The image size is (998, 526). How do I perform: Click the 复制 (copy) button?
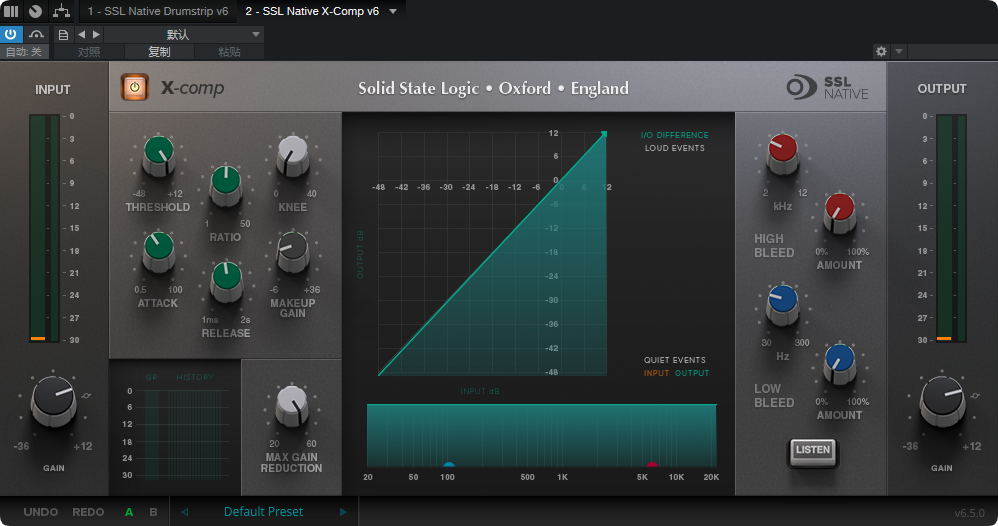pyautogui.click(x=159, y=52)
